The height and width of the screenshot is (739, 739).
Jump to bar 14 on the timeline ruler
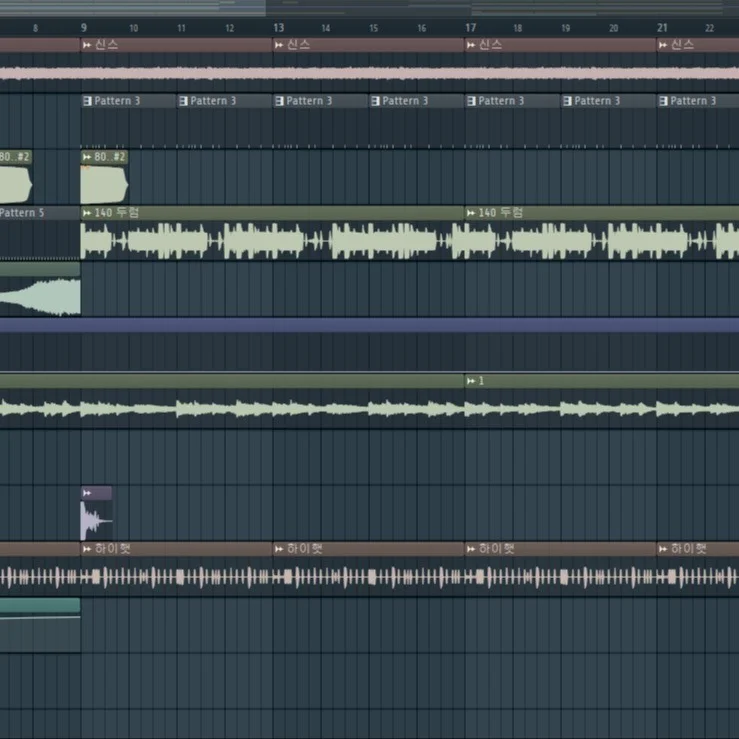click(x=326, y=28)
